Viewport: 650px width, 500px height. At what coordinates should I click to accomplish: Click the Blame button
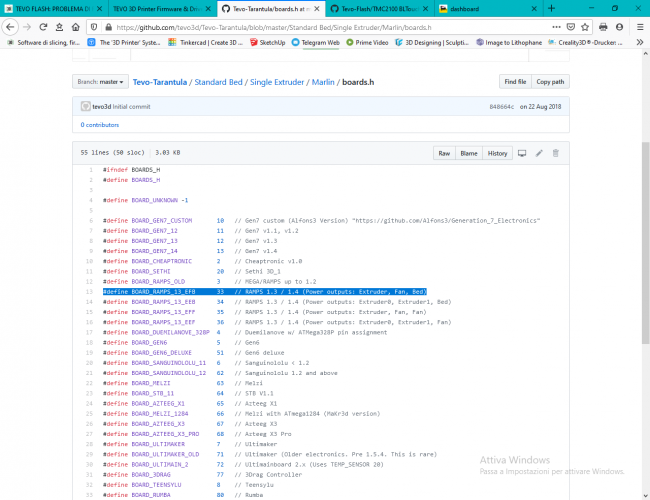pos(468,153)
